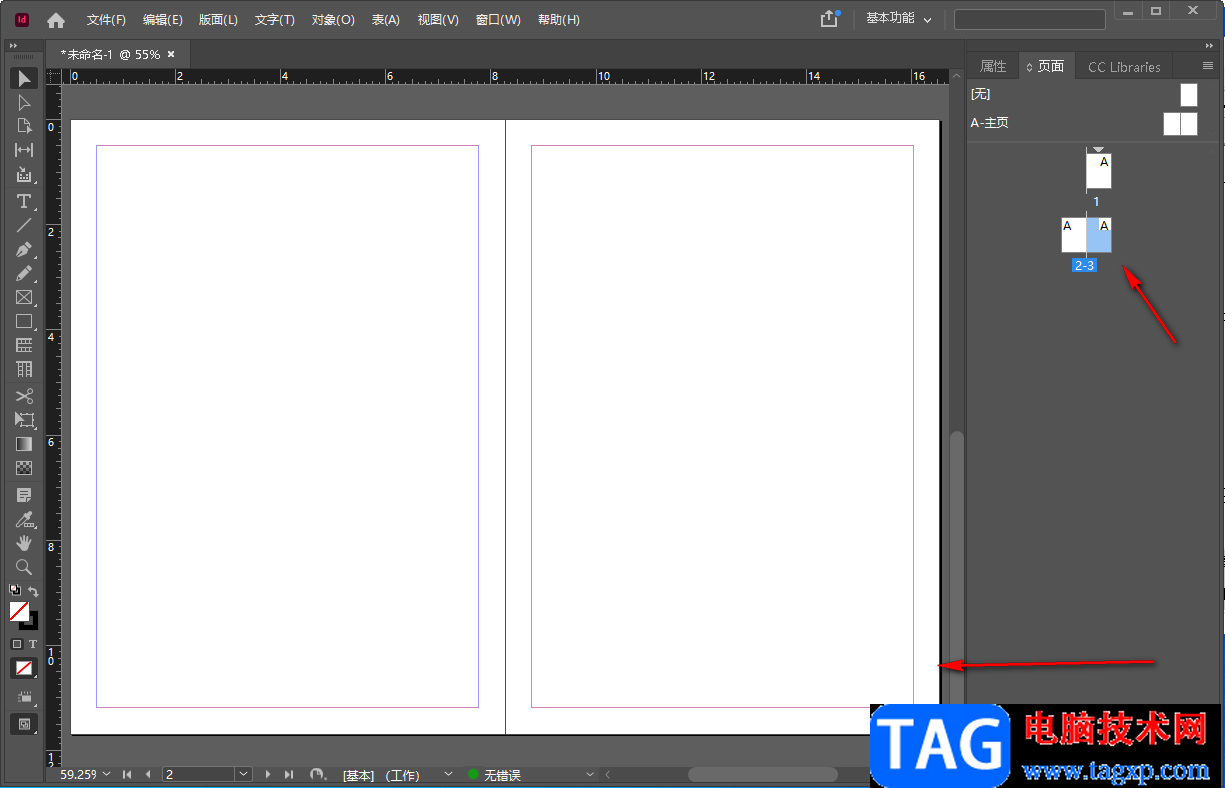Select the Zoom magnifier tool
Viewport: 1225px width, 788px height.
tap(24, 567)
